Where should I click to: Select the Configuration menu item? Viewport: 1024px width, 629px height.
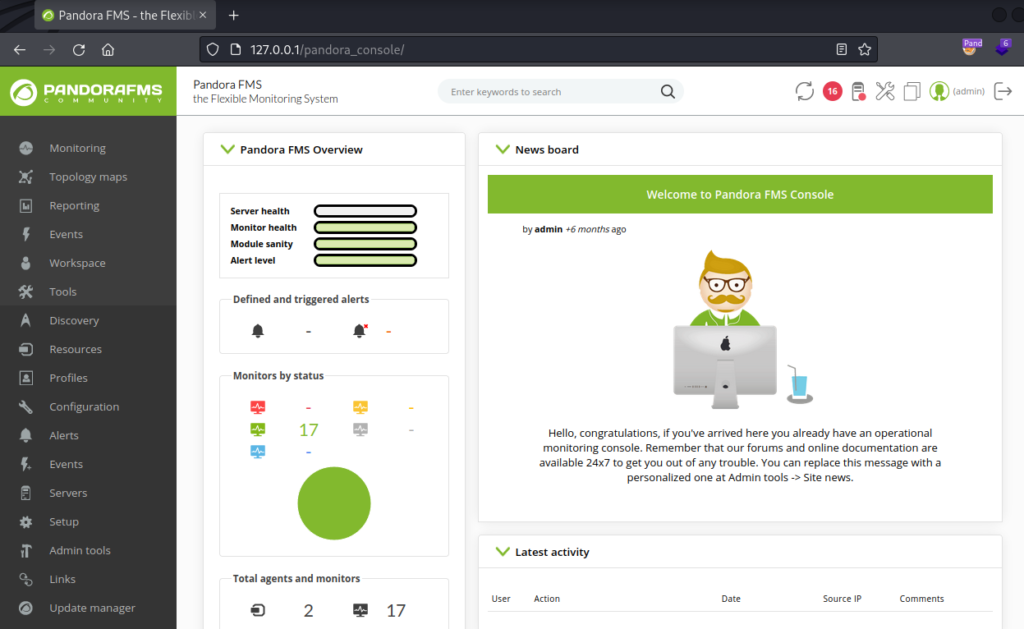tap(84, 407)
